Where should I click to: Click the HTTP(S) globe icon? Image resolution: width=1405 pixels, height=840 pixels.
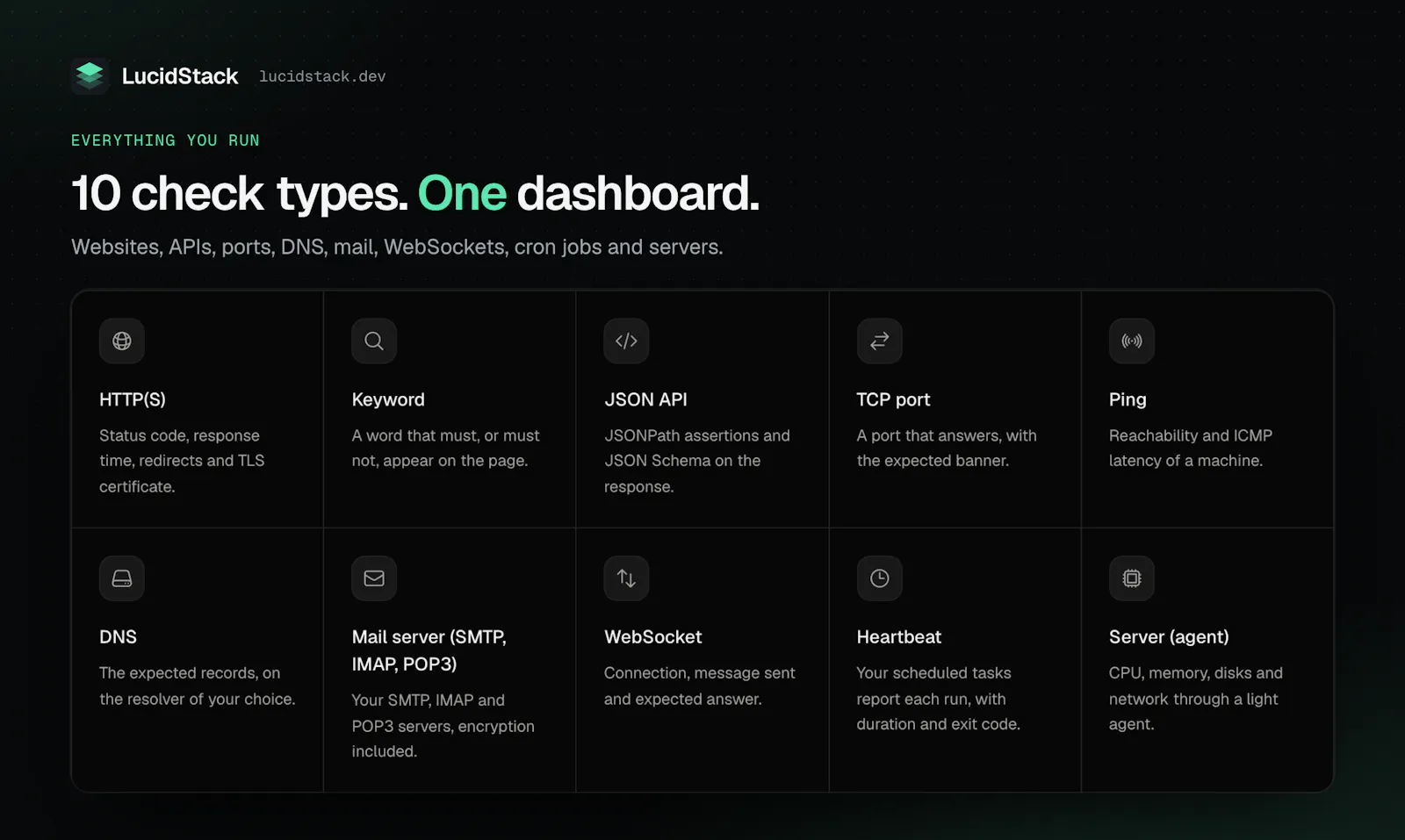click(x=122, y=341)
